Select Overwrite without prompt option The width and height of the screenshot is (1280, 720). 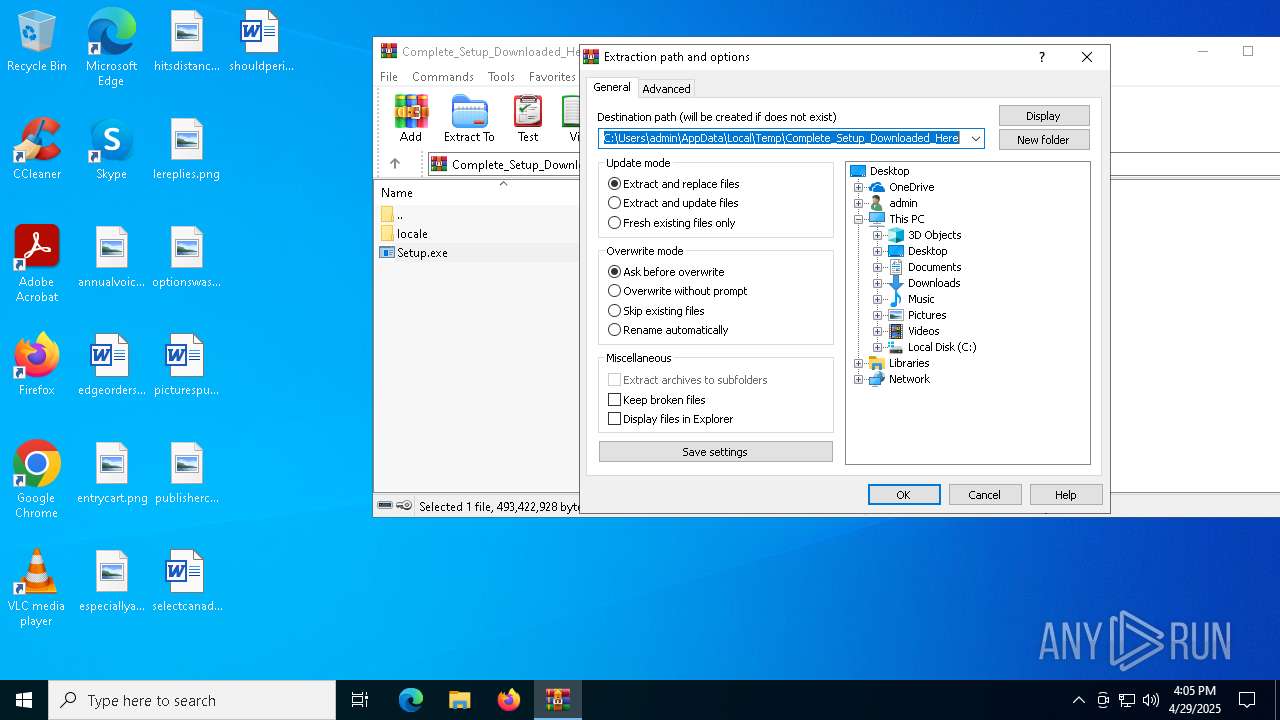point(678,291)
